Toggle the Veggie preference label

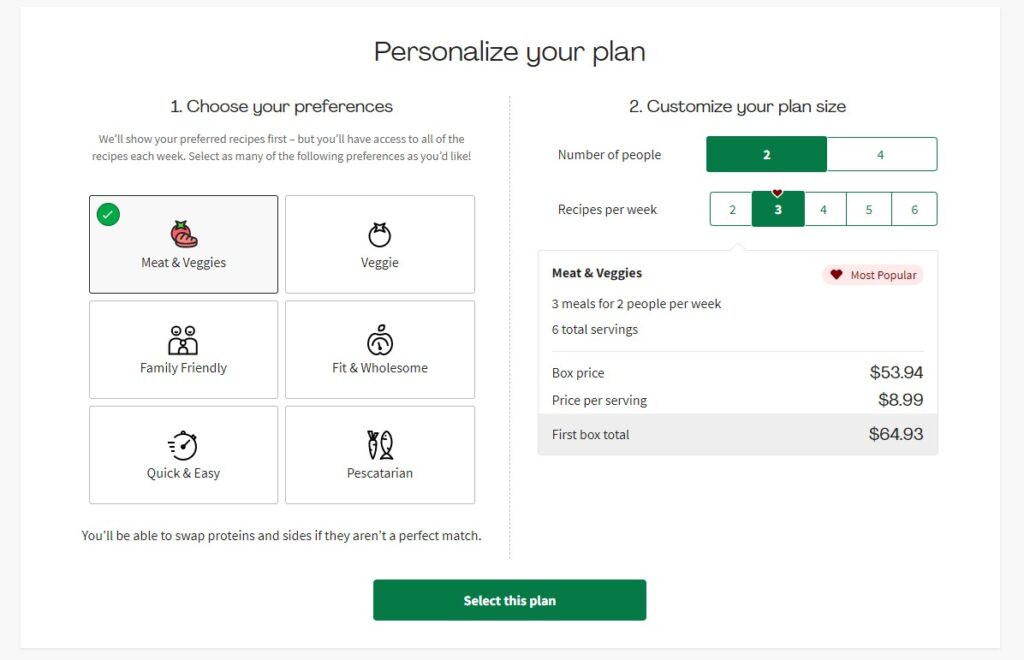pyautogui.click(x=379, y=263)
